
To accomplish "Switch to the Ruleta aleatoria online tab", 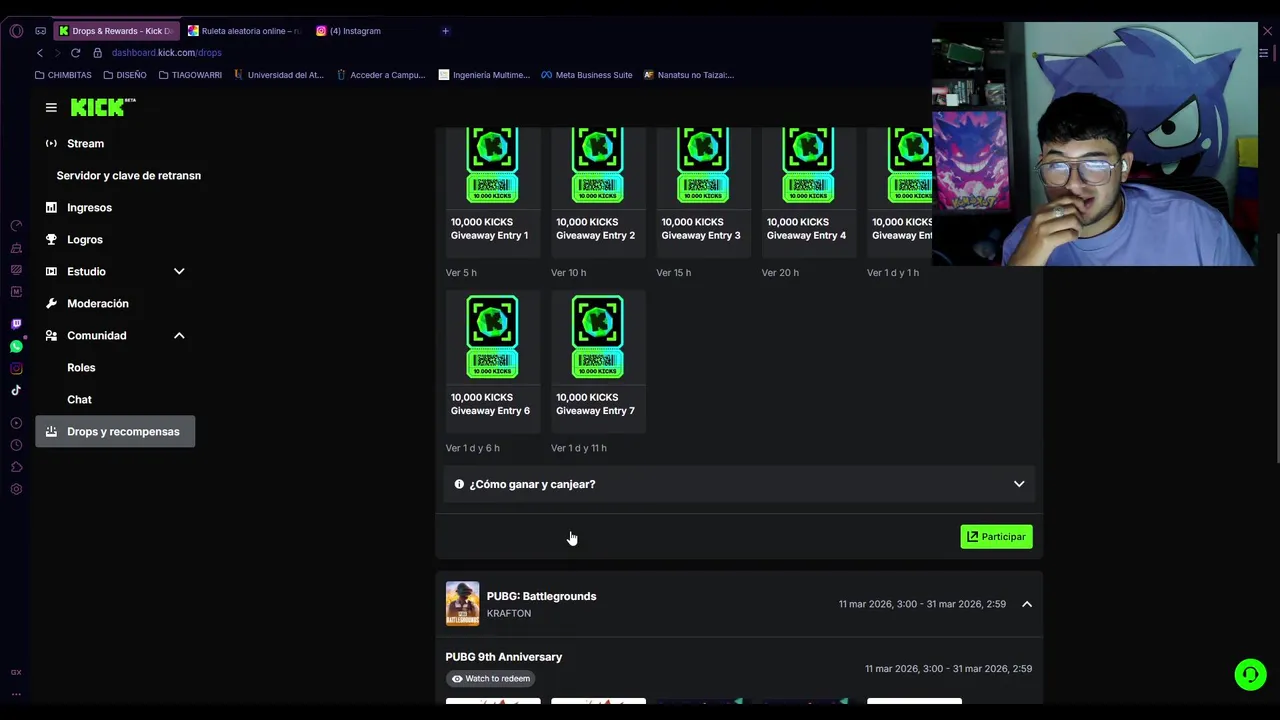I will click(x=244, y=31).
